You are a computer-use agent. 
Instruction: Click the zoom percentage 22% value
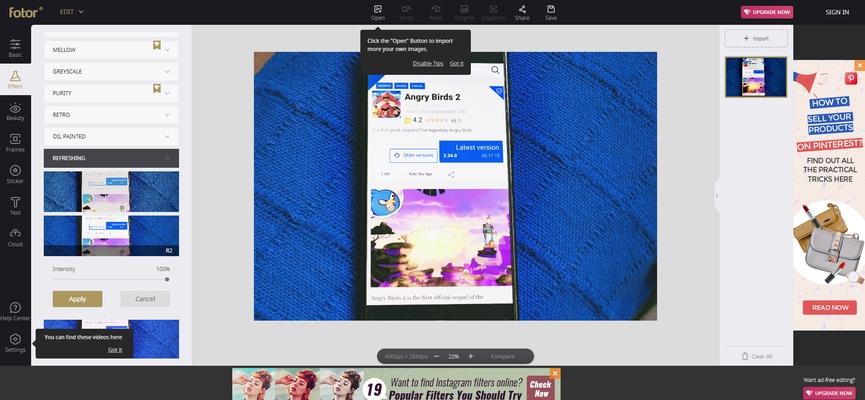tap(453, 356)
